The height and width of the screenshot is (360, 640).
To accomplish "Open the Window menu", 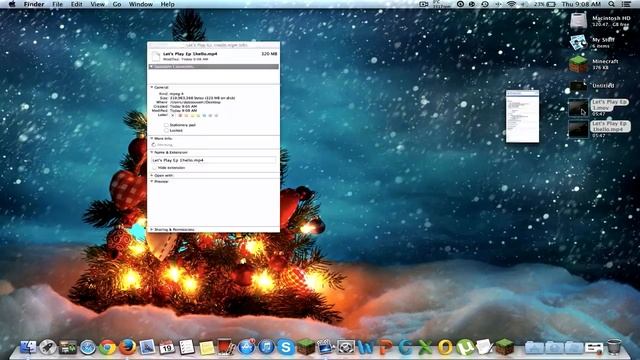I will (x=140, y=4).
